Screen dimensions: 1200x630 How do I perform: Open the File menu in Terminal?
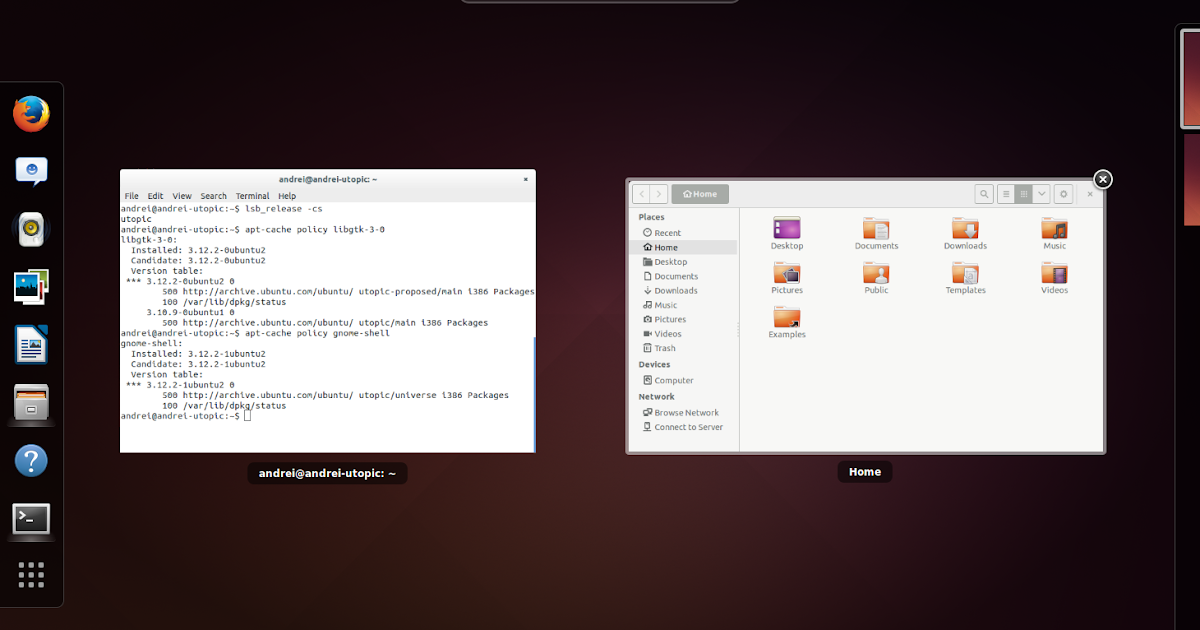(131, 196)
